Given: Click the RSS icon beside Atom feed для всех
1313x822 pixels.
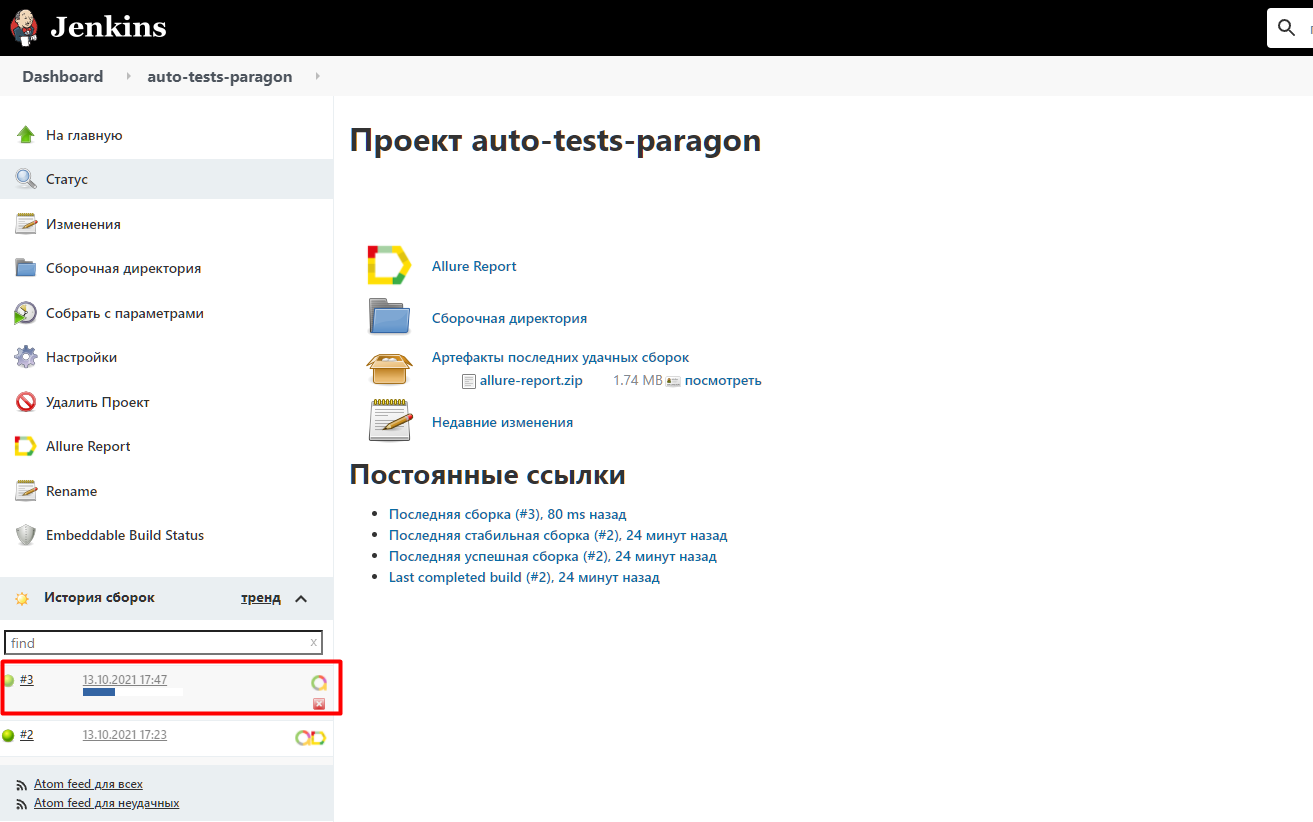Looking at the screenshot, I should pyautogui.click(x=23, y=785).
